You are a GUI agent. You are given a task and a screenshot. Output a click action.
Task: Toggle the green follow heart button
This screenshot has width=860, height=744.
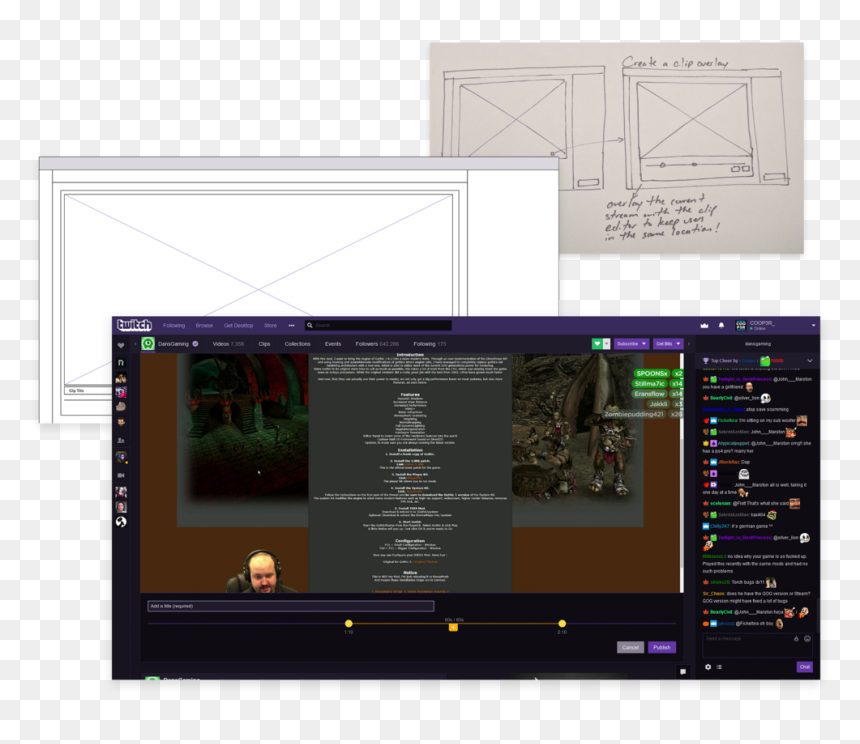coord(597,344)
